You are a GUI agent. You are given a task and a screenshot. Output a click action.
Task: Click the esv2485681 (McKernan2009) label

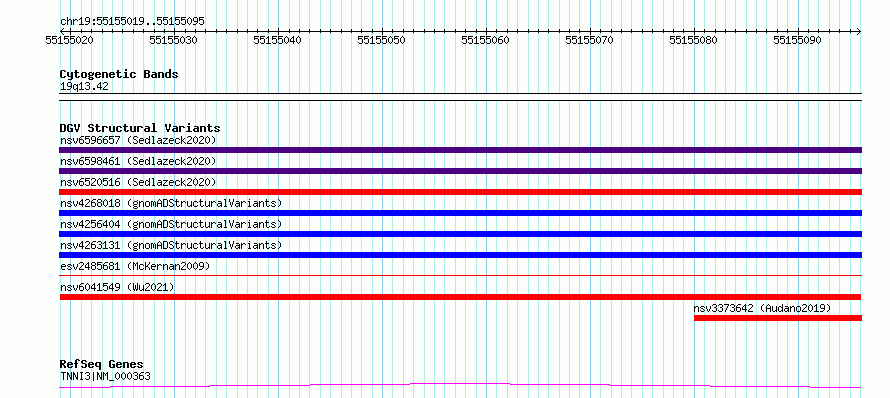pos(135,266)
